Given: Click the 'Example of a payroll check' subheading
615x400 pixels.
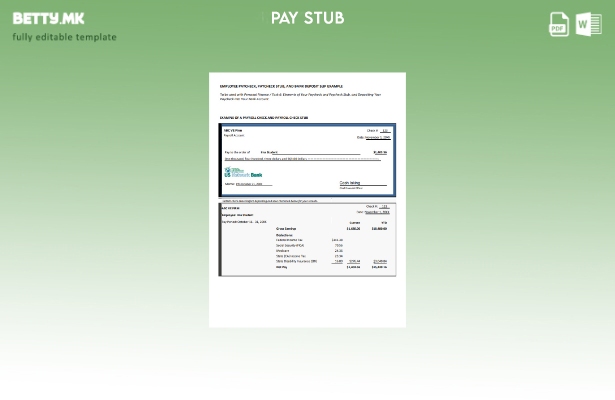Looking at the screenshot, I should 264,117.
